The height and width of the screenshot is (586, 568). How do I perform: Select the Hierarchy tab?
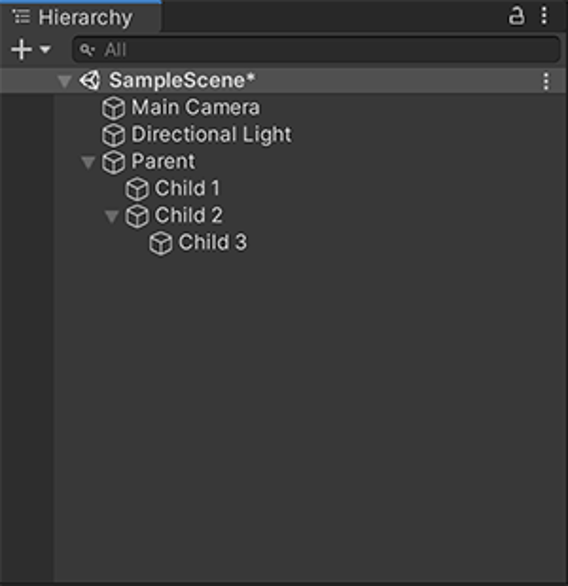click(81, 17)
